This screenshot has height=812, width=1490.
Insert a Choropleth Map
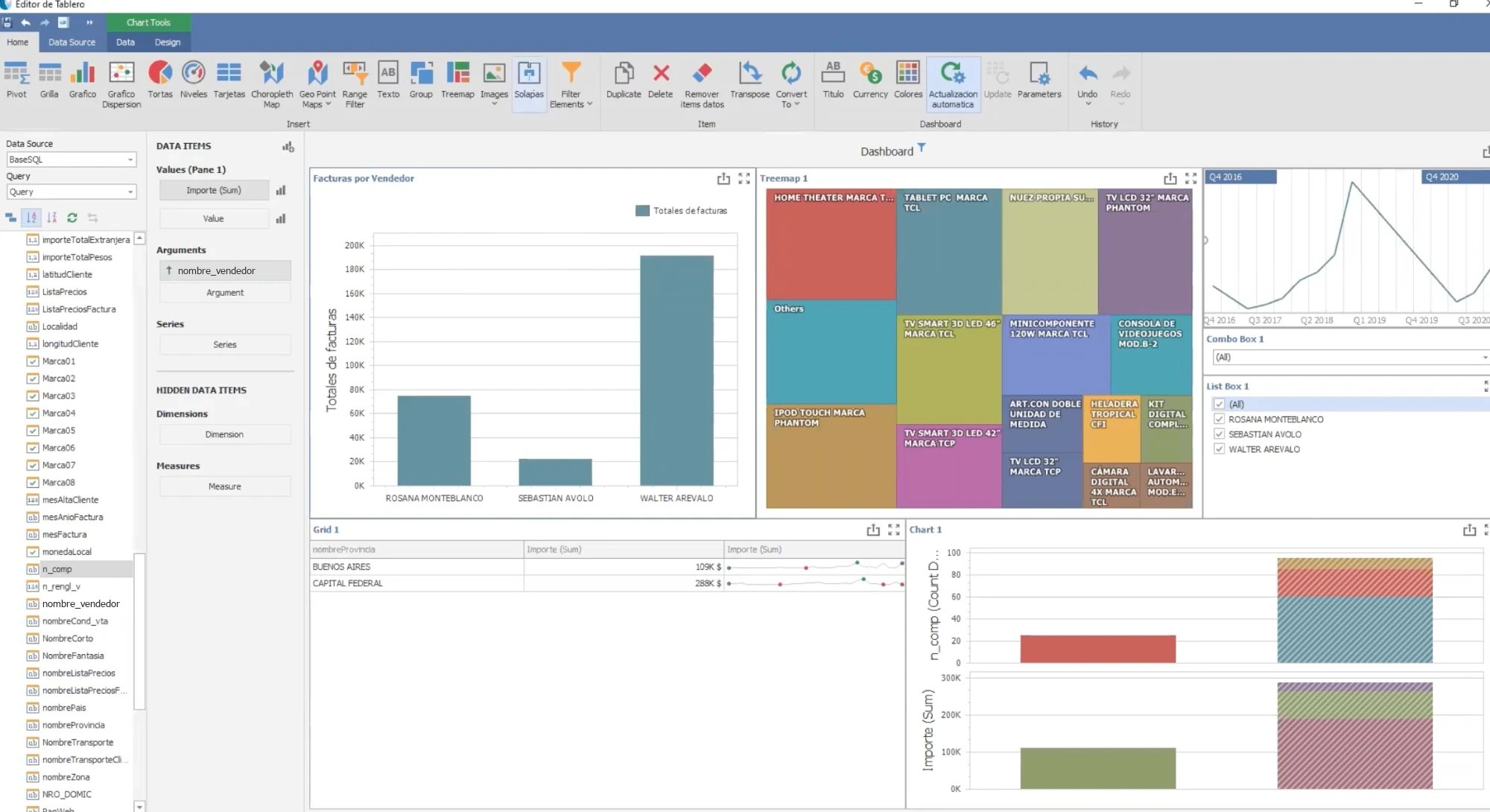point(272,84)
